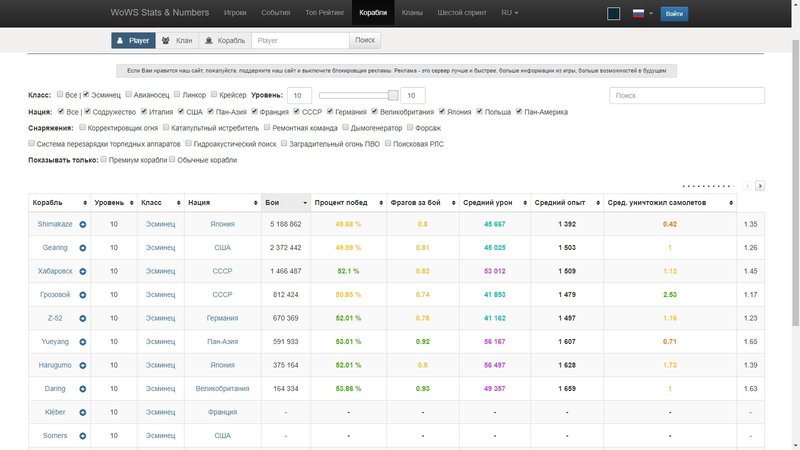The image size is (800, 450).
Task: Click the table scroll left arrow
Action: (747, 186)
